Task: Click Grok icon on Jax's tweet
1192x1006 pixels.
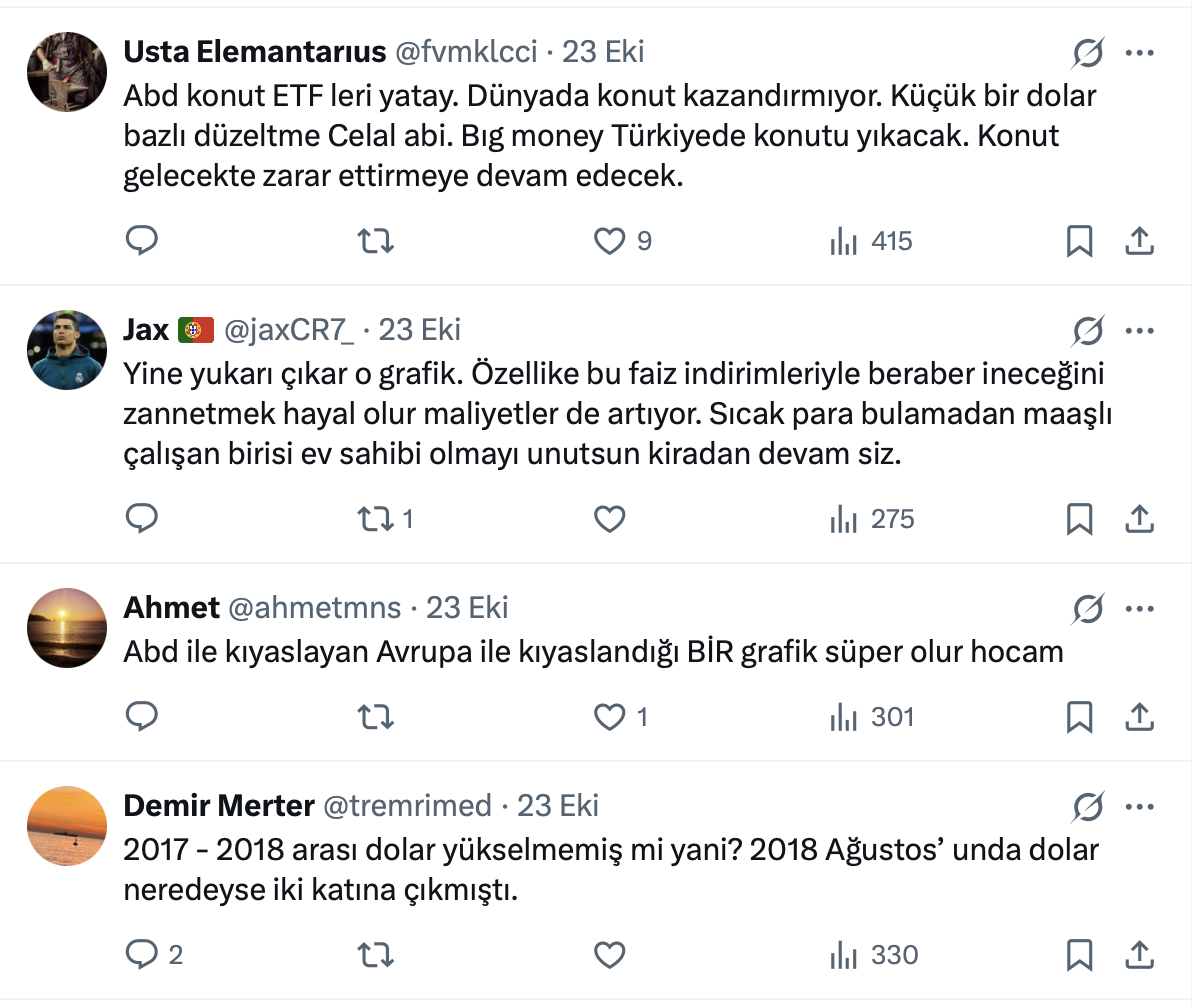Action: (x=1087, y=330)
